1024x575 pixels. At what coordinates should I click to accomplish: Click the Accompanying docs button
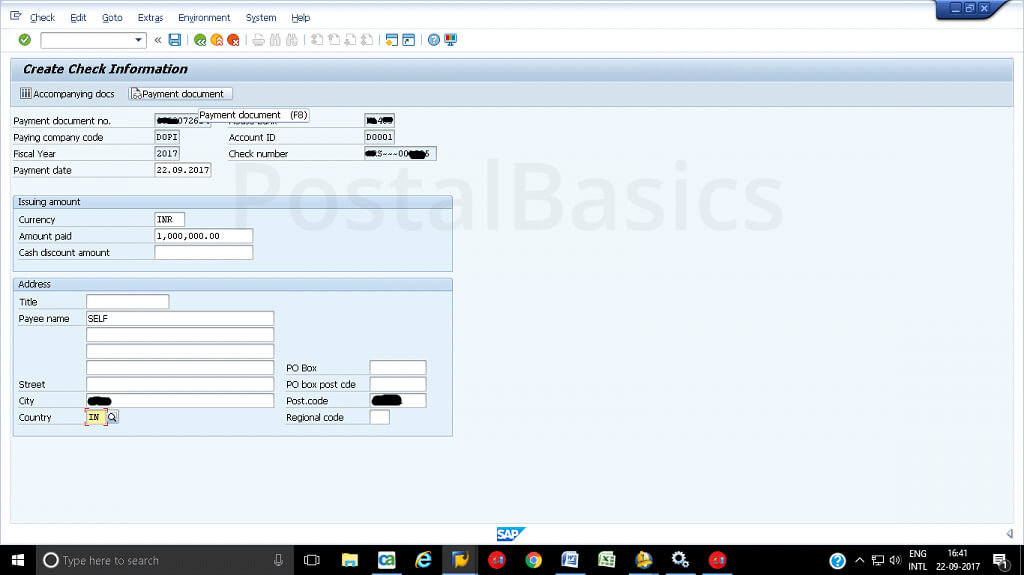(67, 94)
